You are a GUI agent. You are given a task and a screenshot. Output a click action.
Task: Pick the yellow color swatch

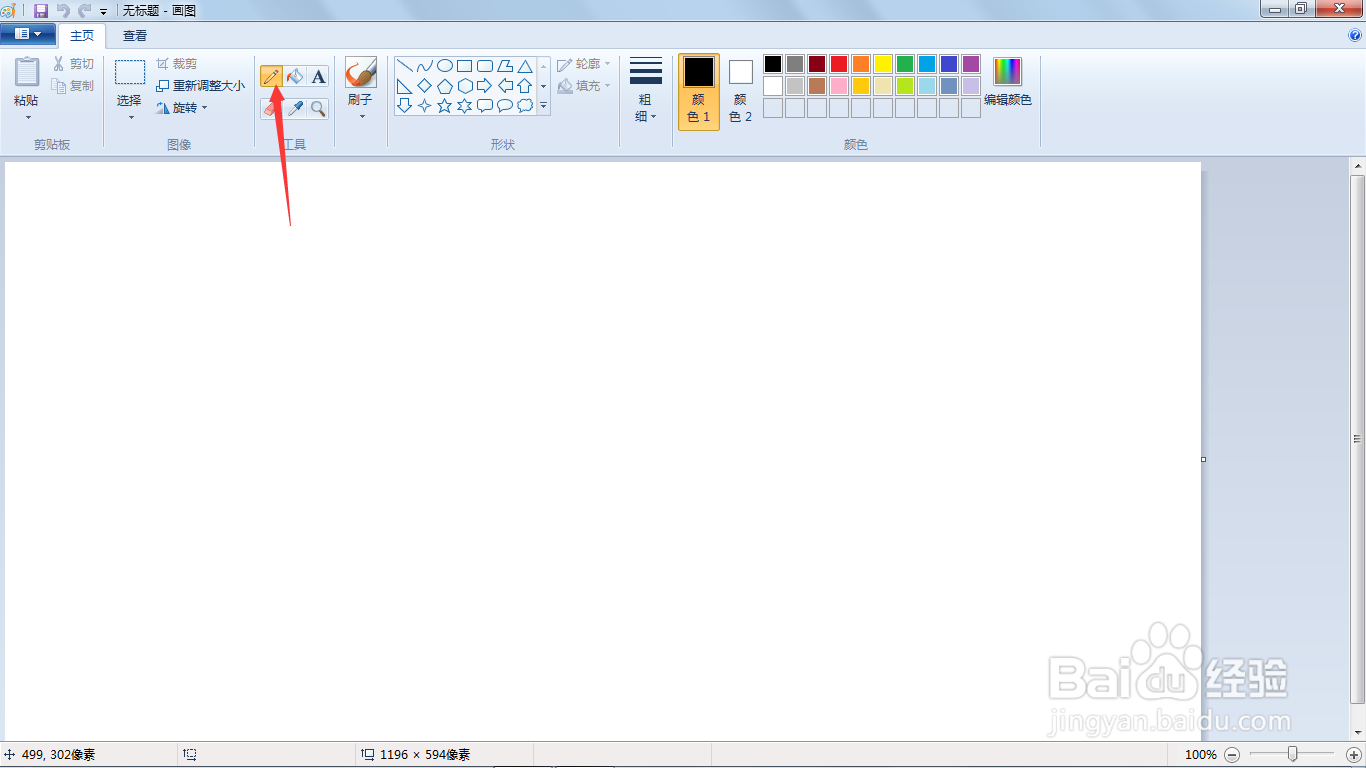click(883, 64)
